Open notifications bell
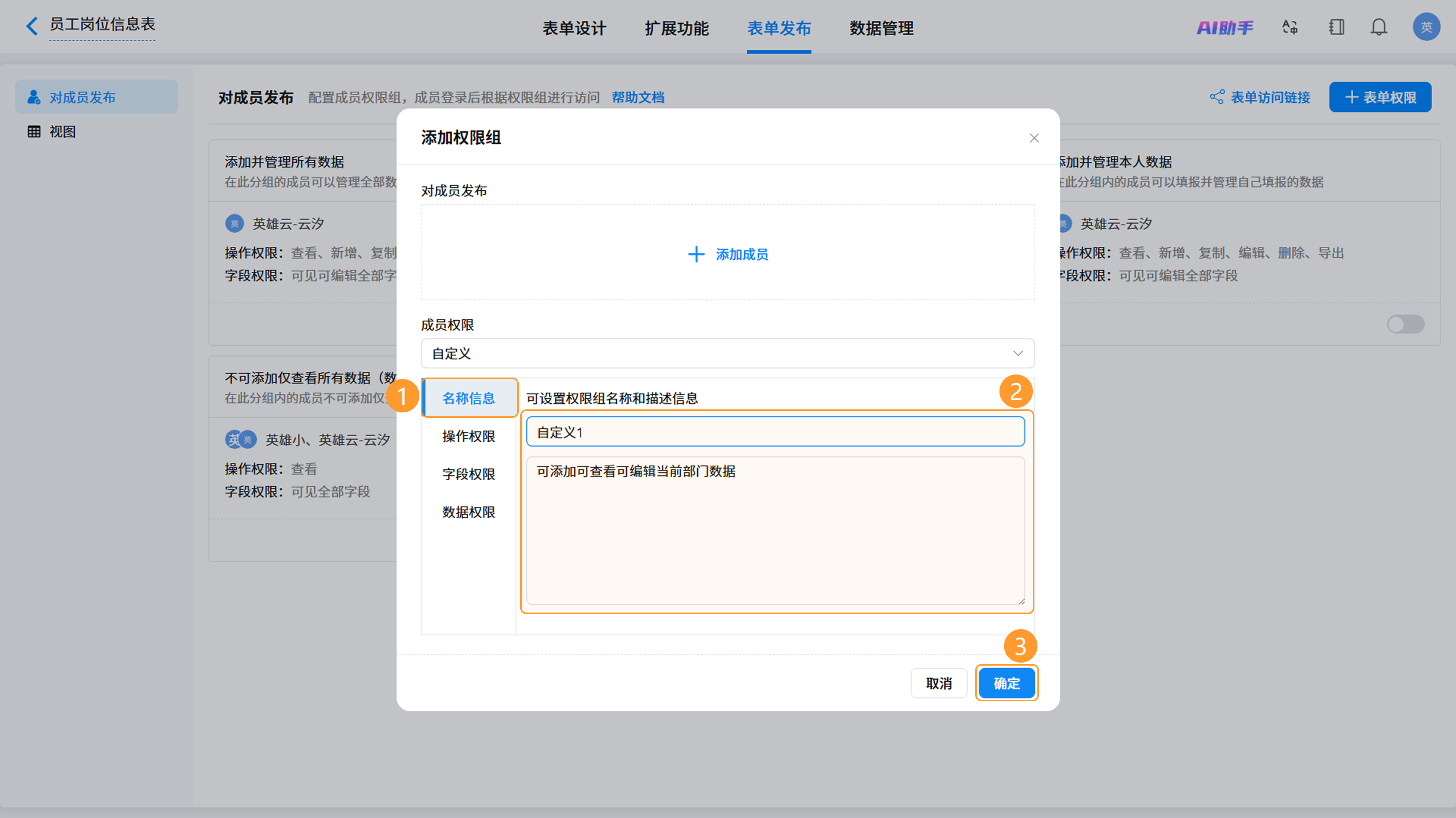Image resolution: width=1456 pixels, height=818 pixels. coord(1379,27)
